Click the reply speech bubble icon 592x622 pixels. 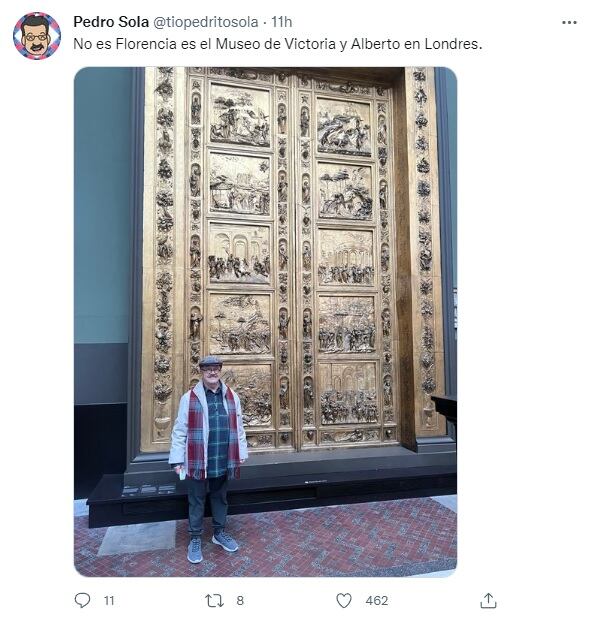point(83,600)
